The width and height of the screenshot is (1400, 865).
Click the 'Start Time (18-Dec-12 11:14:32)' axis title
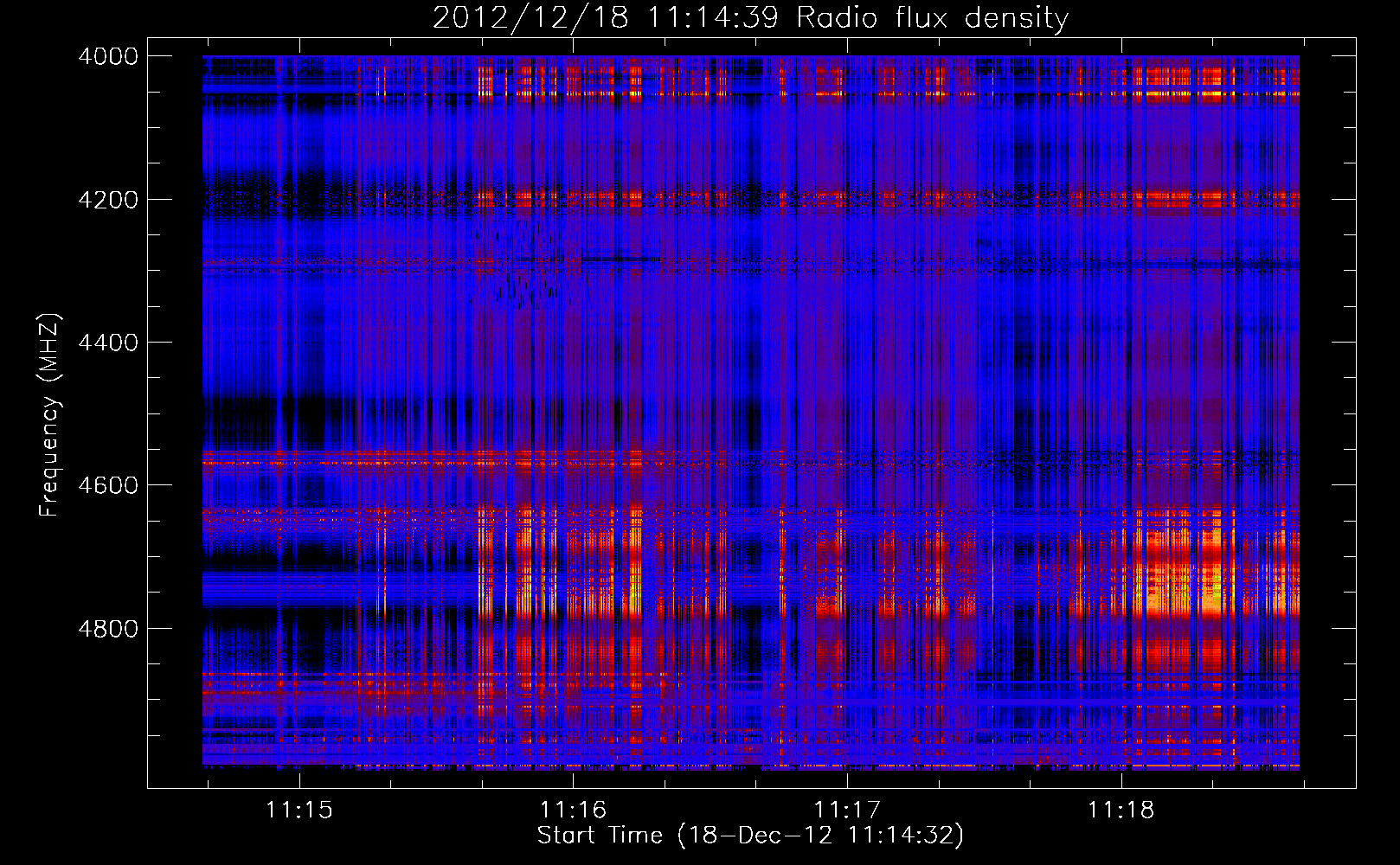point(750,836)
